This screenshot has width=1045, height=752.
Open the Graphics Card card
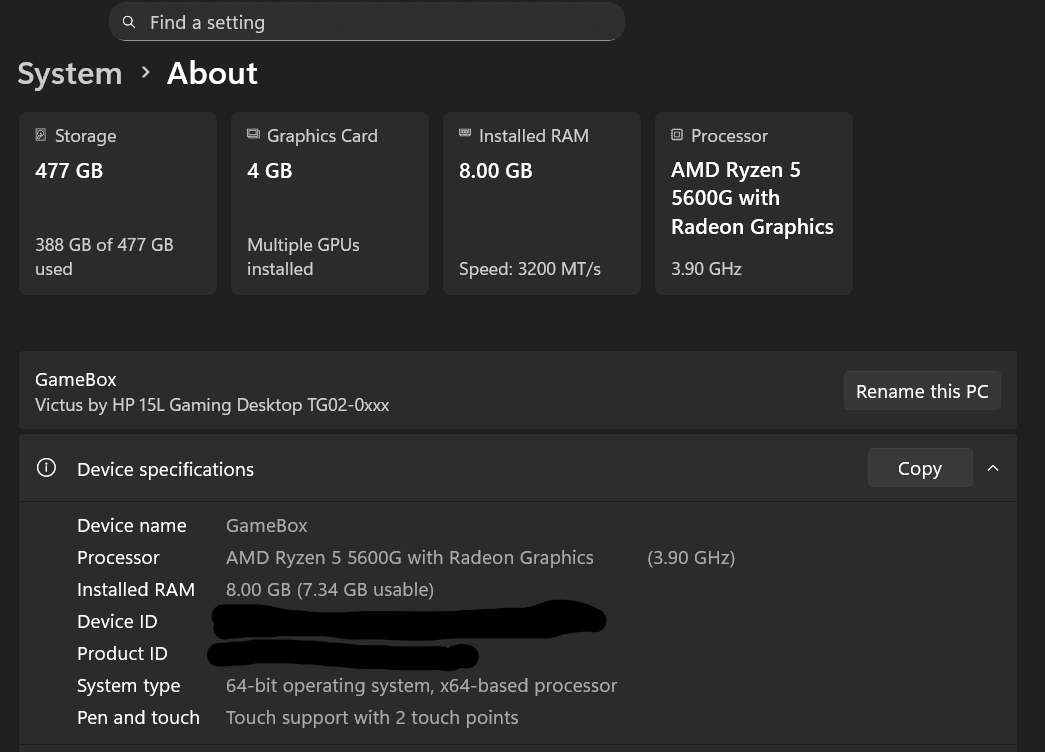point(330,203)
